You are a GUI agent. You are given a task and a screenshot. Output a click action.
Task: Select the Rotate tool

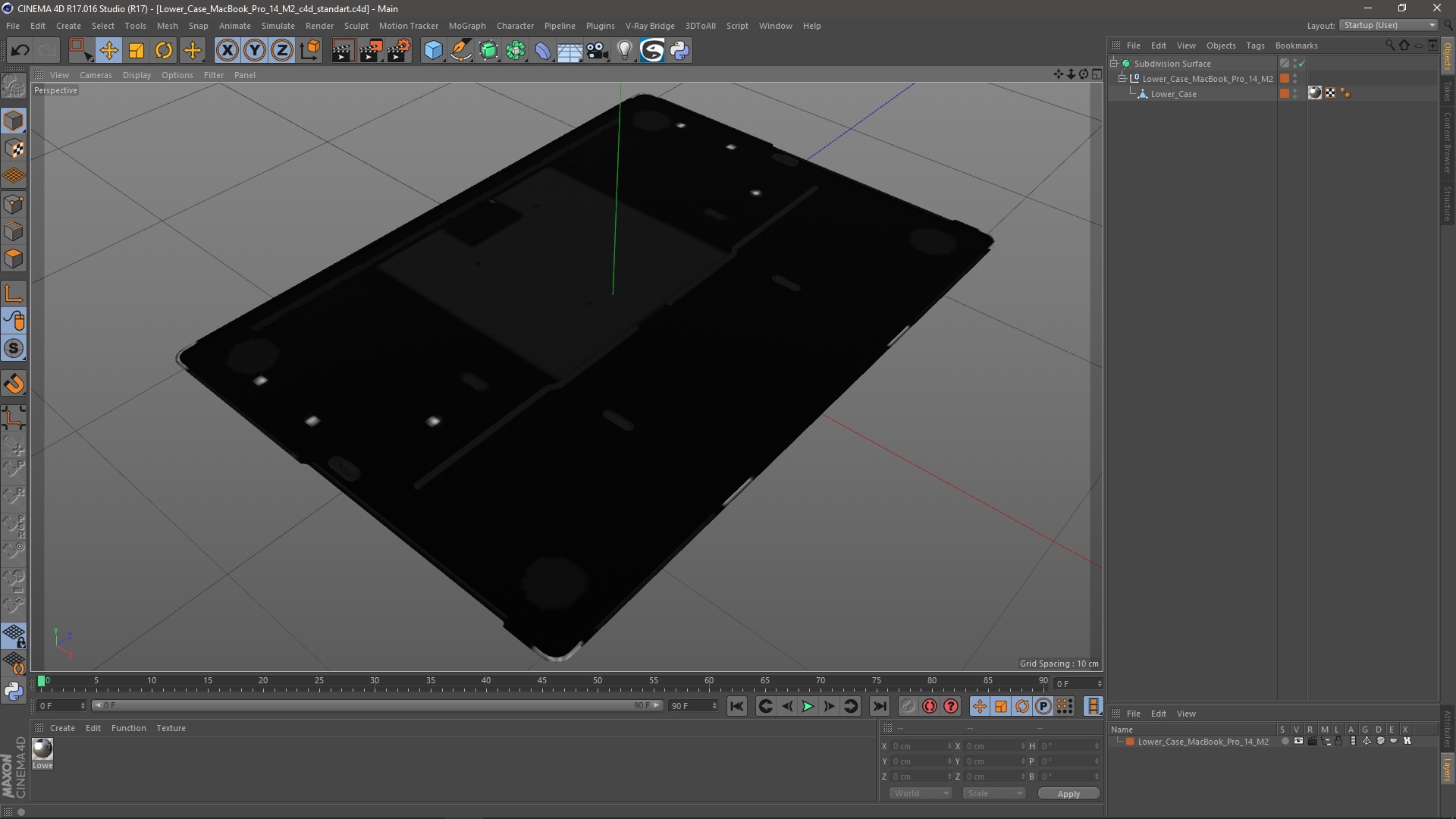(164, 51)
